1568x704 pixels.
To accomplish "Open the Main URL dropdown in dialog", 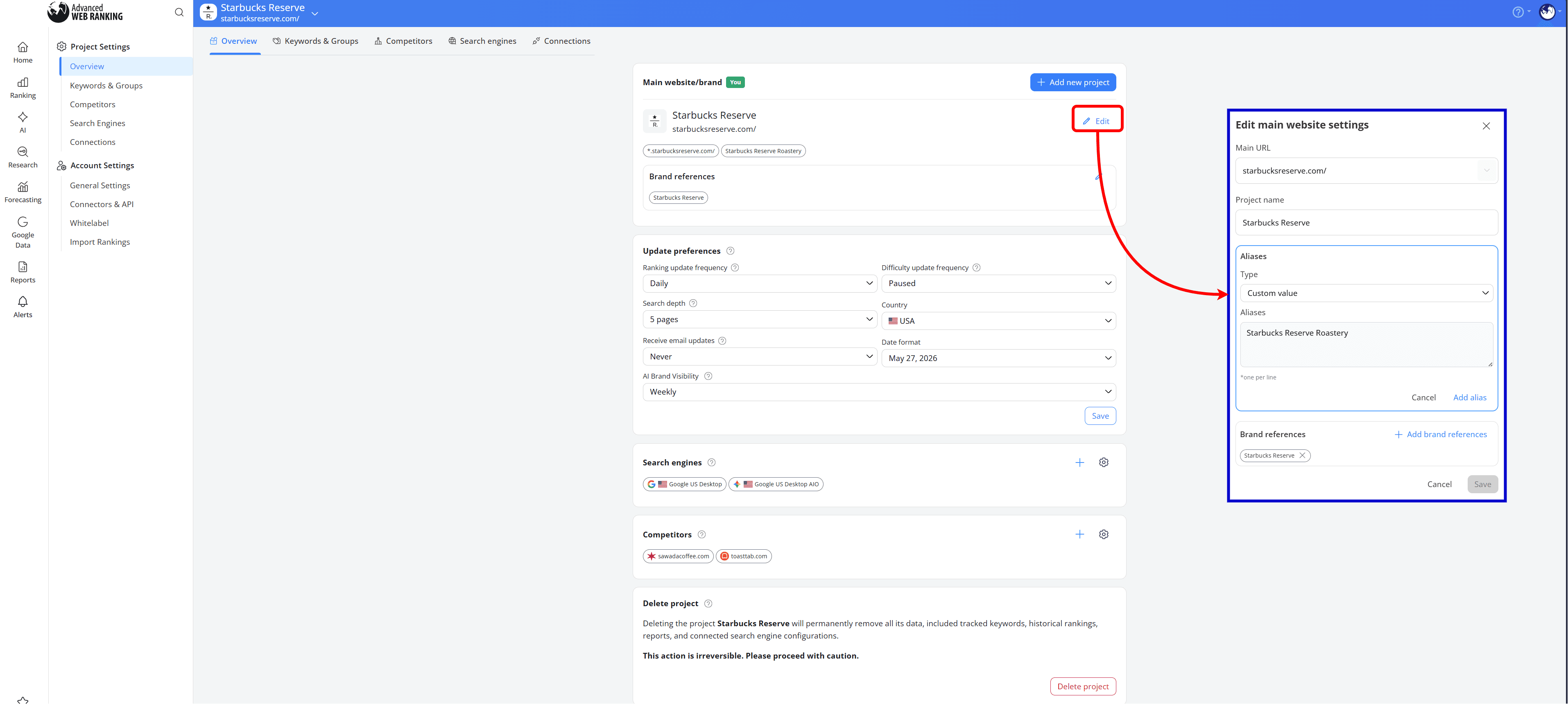I will [1487, 171].
